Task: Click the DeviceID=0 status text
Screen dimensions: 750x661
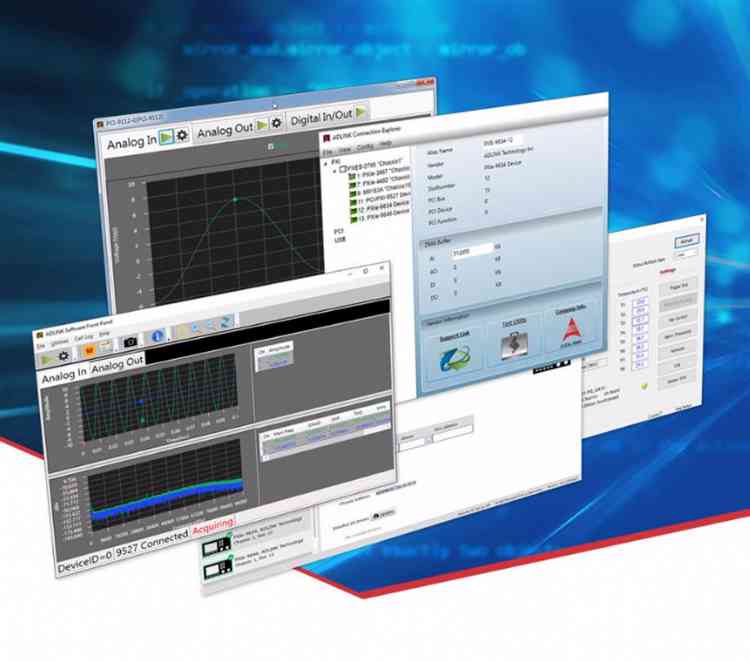Action: coord(84,561)
